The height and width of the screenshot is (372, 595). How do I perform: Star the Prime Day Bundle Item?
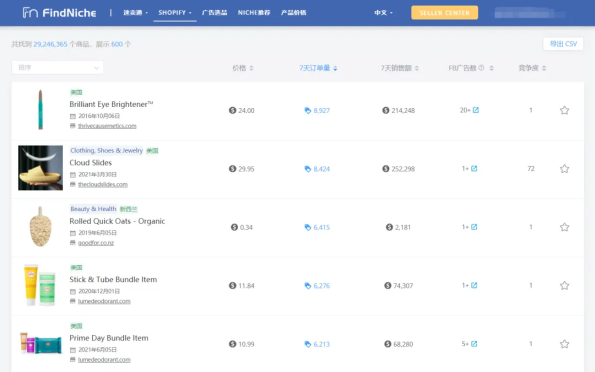pyautogui.click(x=564, y=344)
